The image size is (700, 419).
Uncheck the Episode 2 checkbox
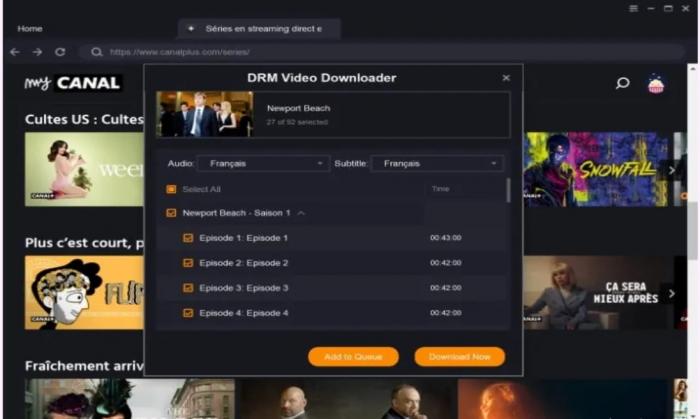[x=188, y=263]
